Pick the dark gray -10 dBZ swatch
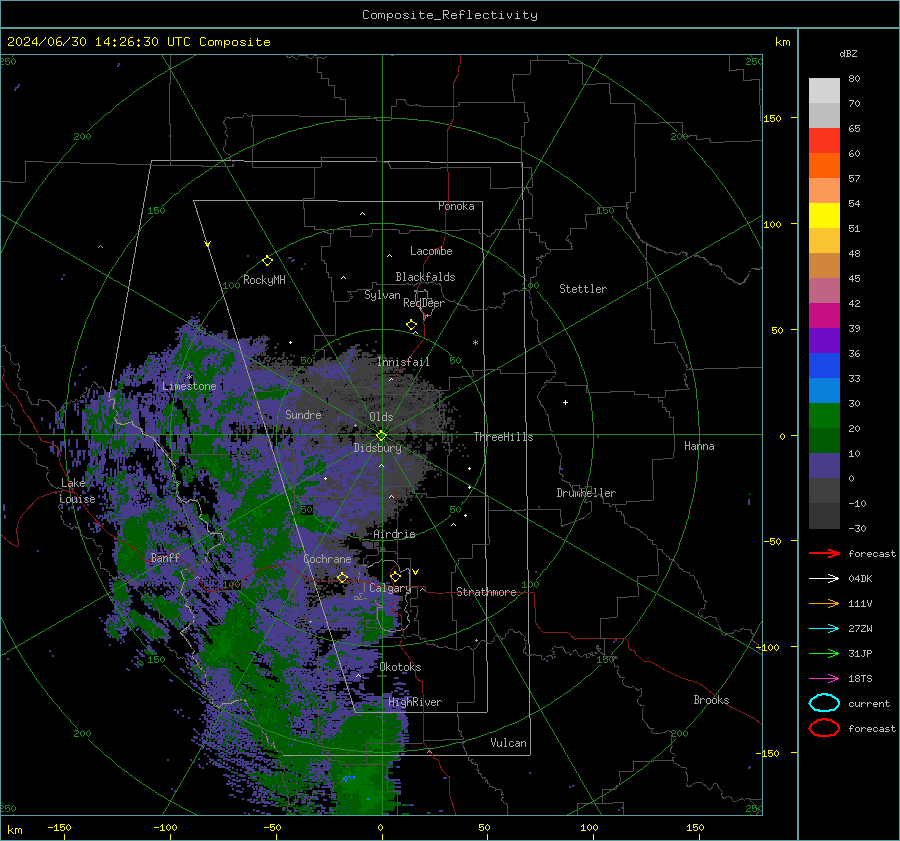 (824, 516)
